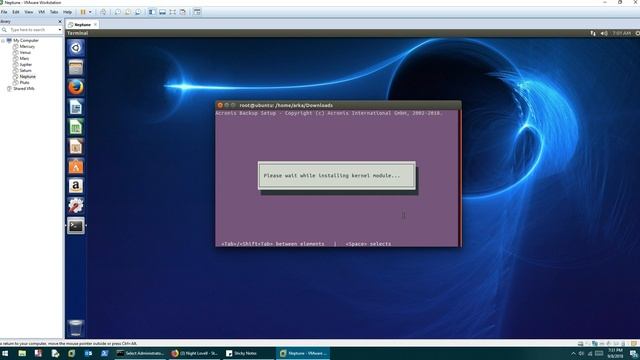This screenshot has width=640, height=360.
Task: Select the Terminal icon in the launcher
Action: [x=76, y=226]
